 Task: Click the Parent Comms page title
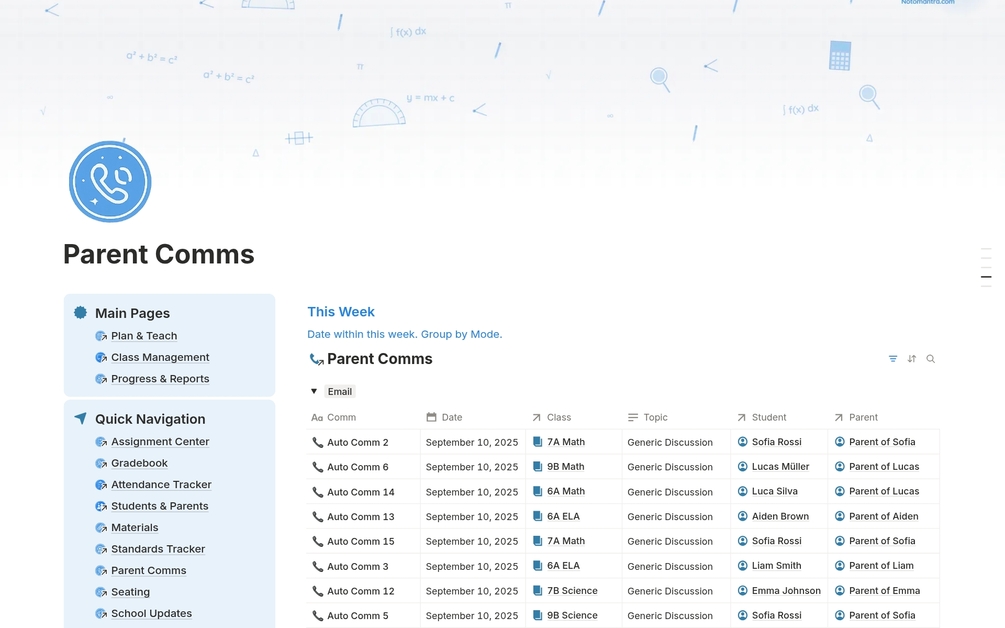pos(159,254)
